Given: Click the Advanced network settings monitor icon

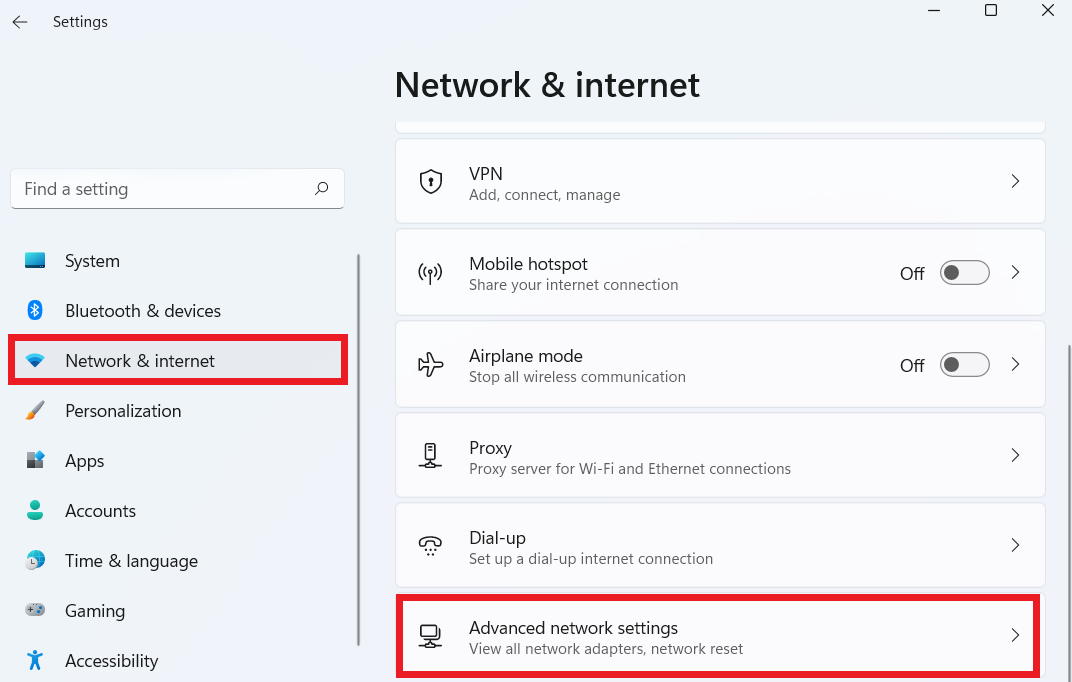Looking at the screenshot, I should pyautogui.click(x=431, y=636).
